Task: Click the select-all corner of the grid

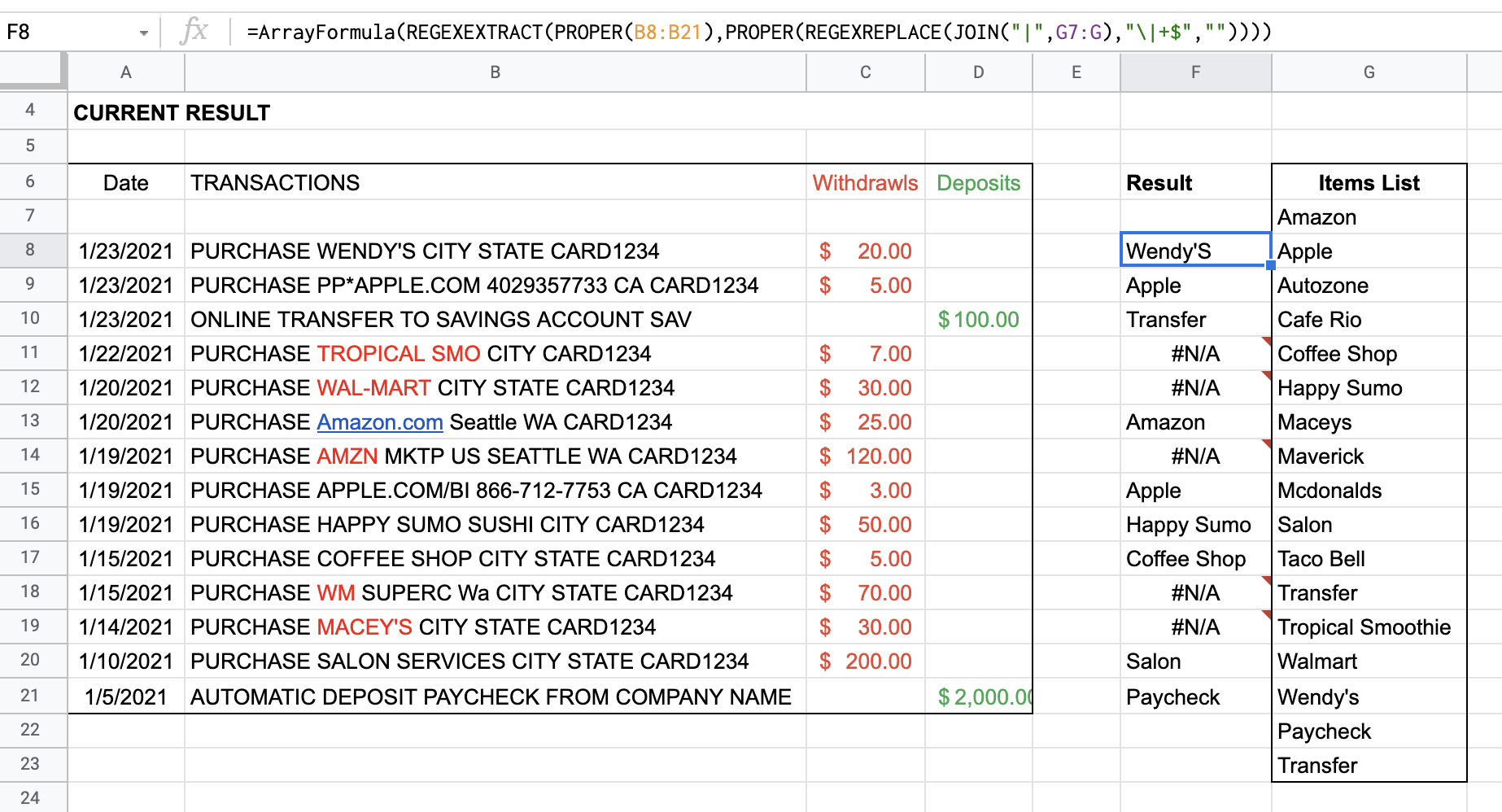Action: 33,72
